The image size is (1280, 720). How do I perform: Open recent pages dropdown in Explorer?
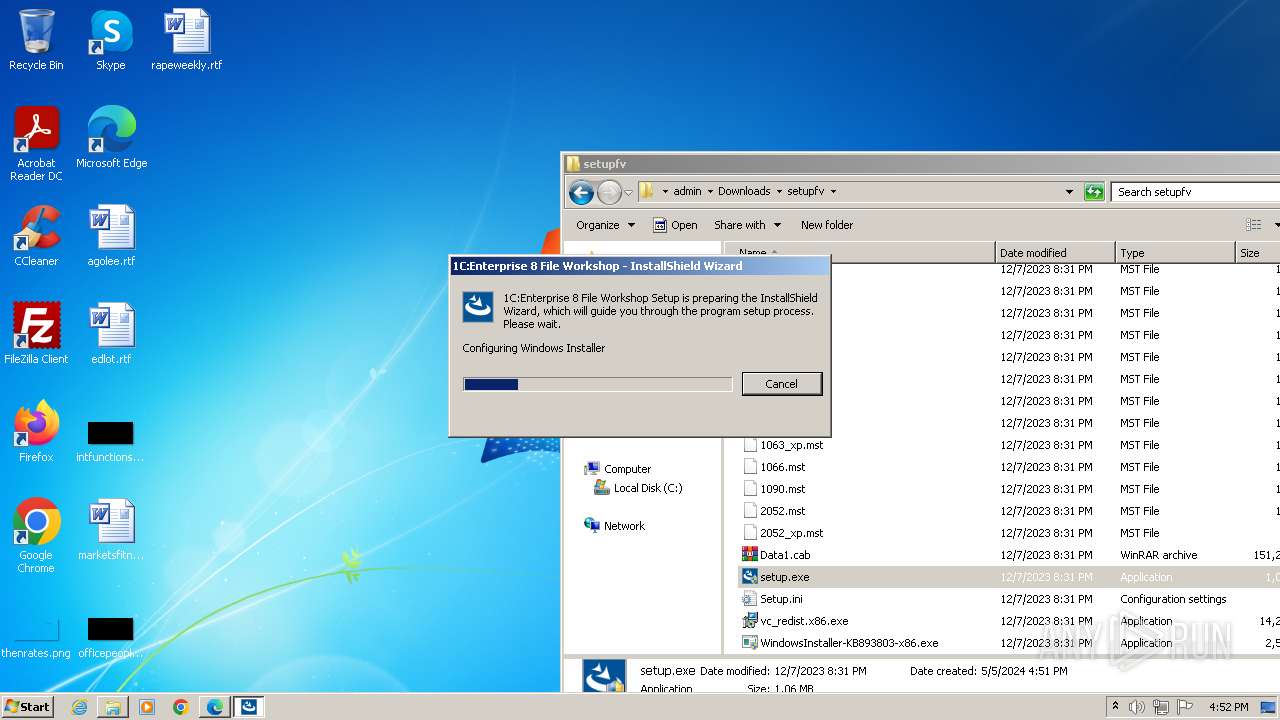coord(629,192)
